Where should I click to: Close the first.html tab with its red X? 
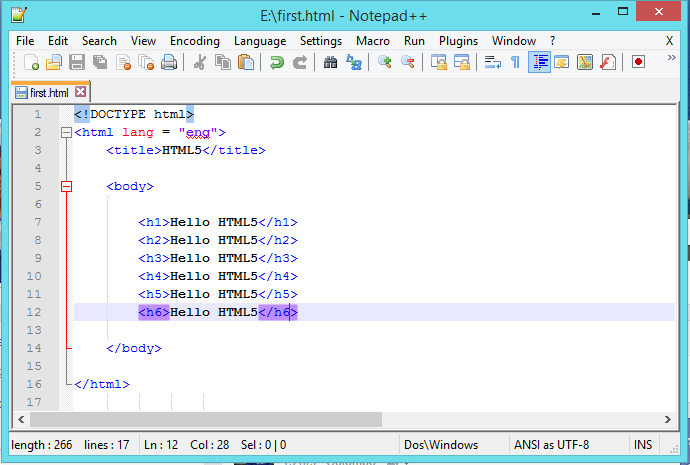point(81,92)
